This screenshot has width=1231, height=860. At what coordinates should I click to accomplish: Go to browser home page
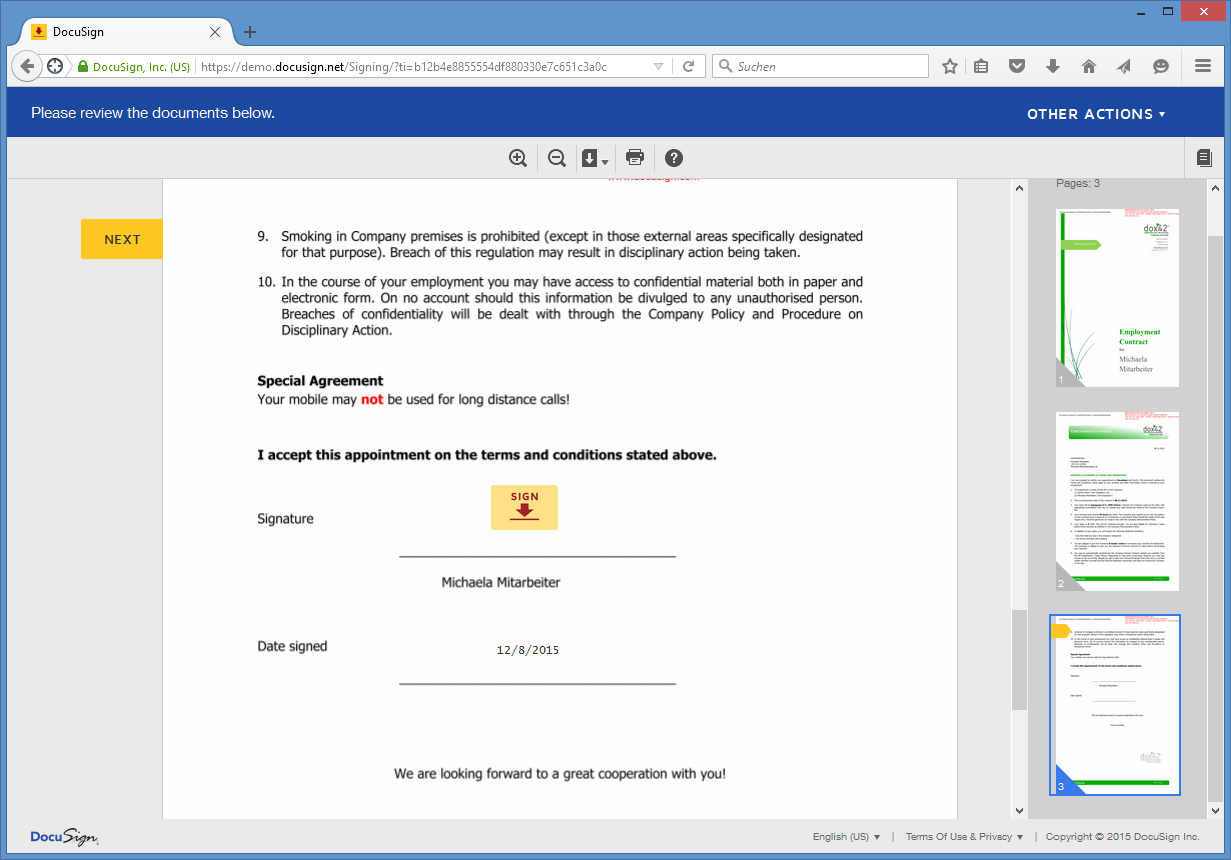tap(1089, 66)
